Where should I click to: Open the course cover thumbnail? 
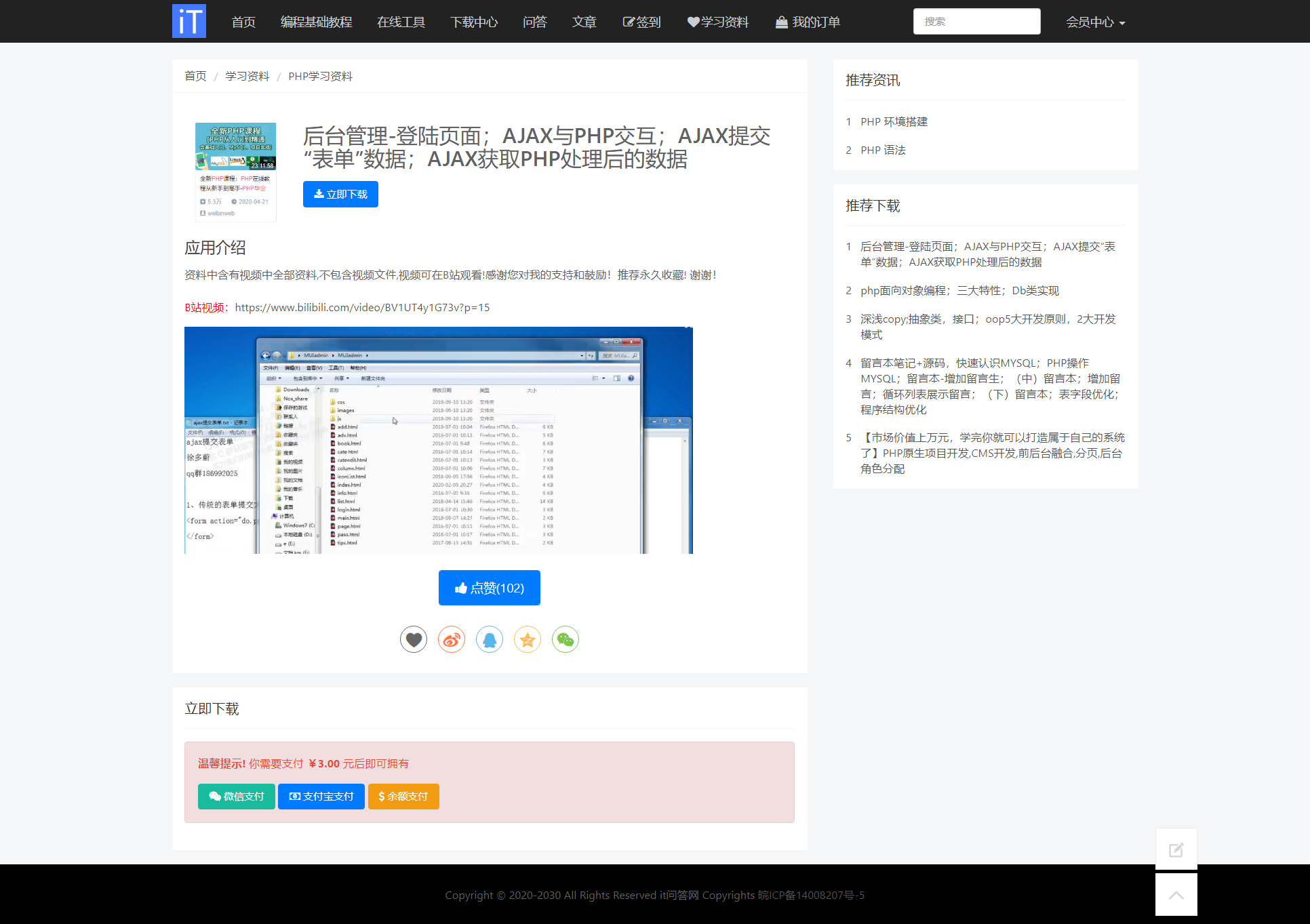(x=235, y=172)
